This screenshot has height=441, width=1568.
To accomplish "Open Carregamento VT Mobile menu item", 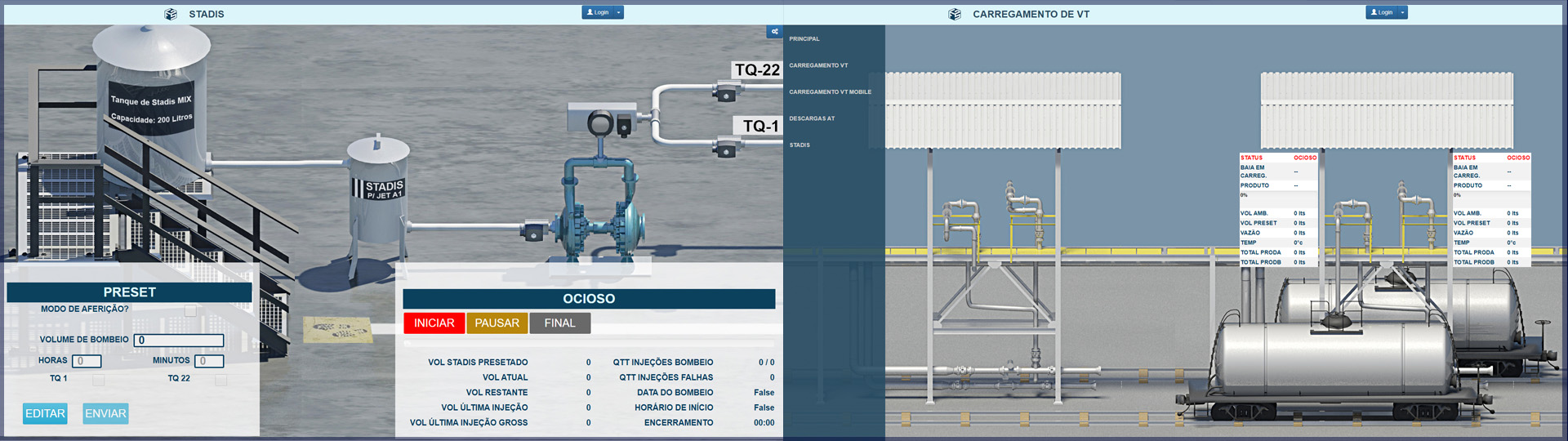I will point(830,92).
